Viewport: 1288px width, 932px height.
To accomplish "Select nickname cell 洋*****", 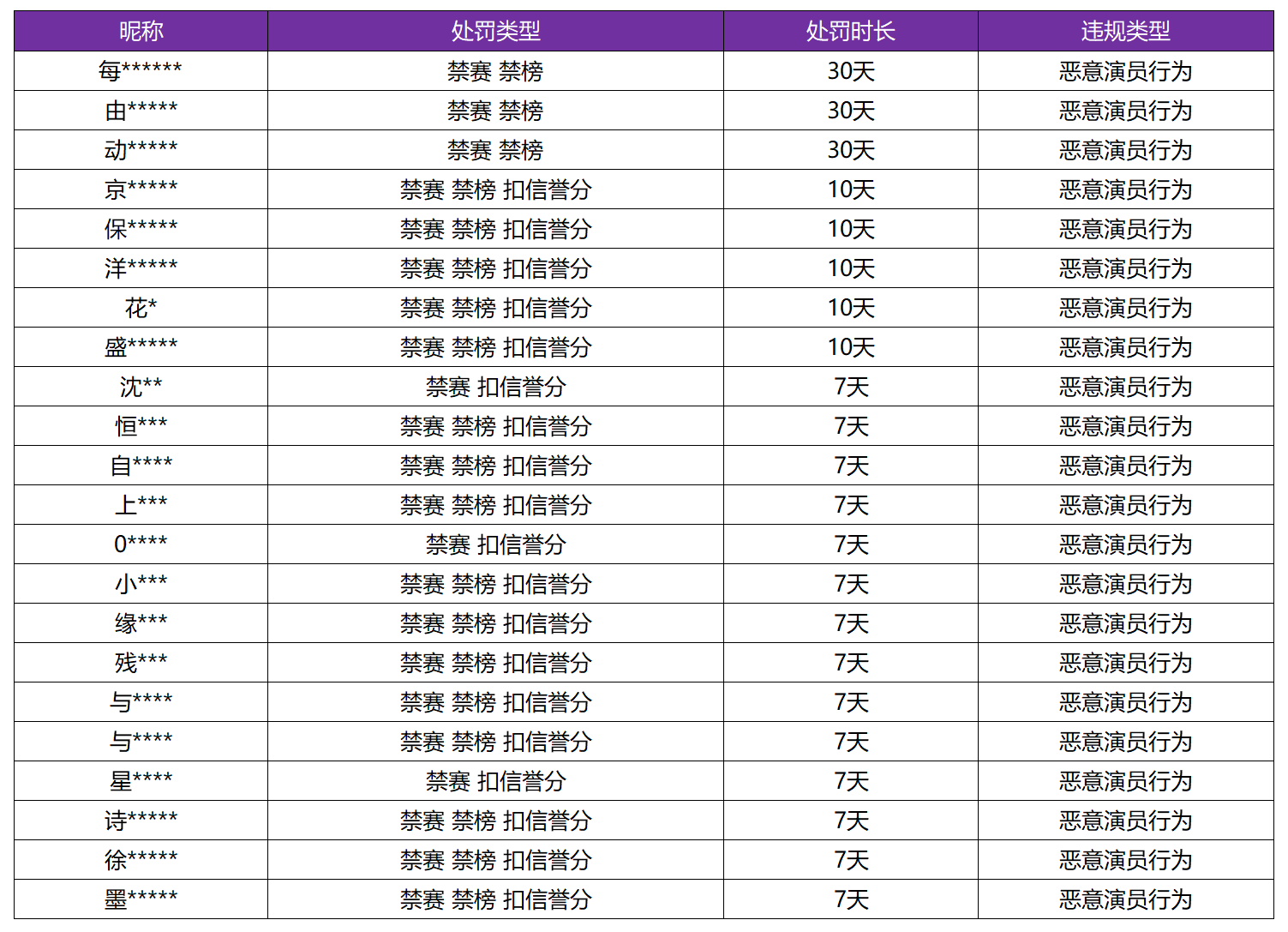I will pos(141,268).
